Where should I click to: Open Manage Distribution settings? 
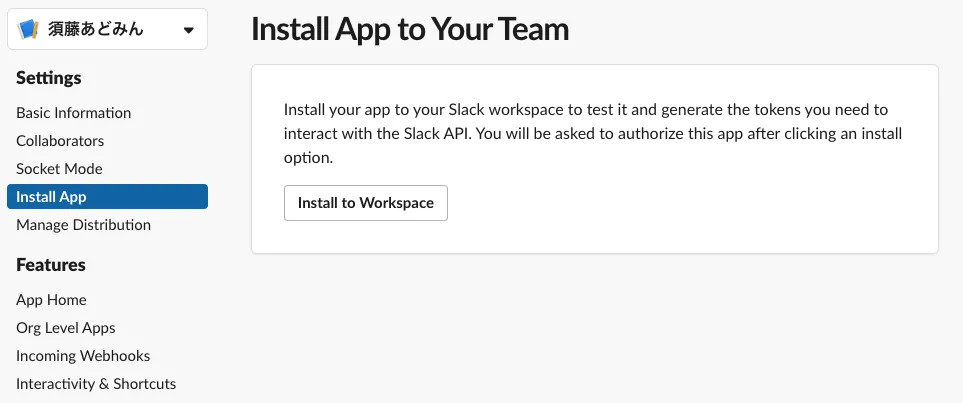click(83, 225)
